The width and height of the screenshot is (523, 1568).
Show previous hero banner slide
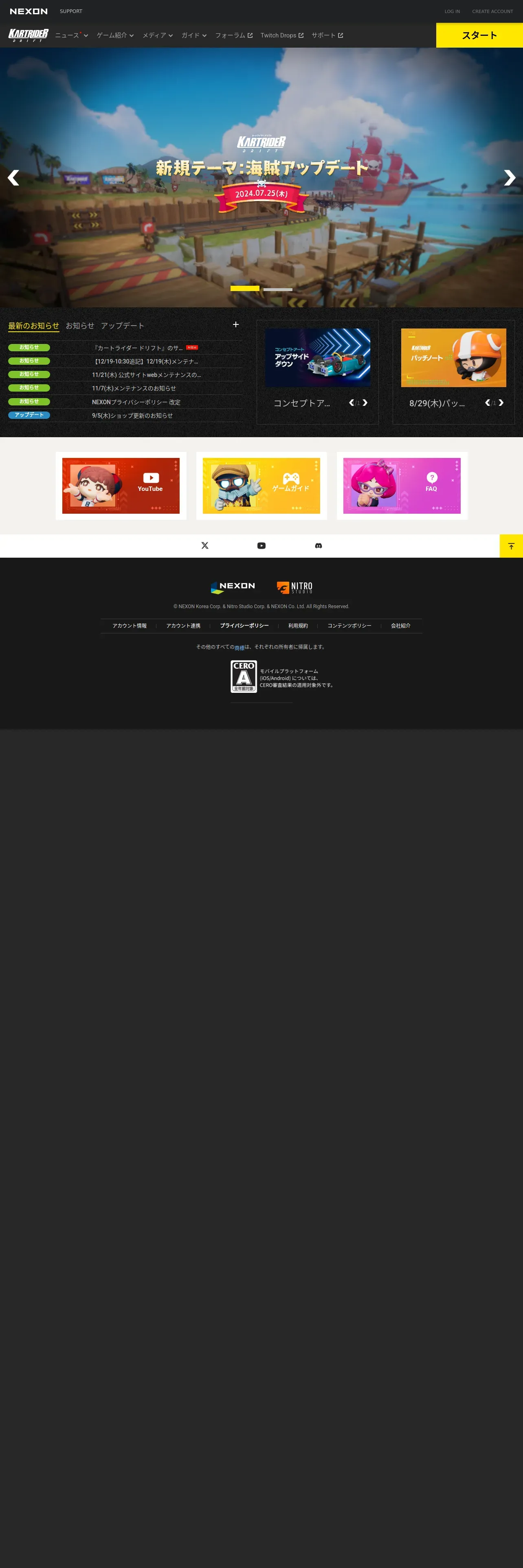tap(13, 178)
